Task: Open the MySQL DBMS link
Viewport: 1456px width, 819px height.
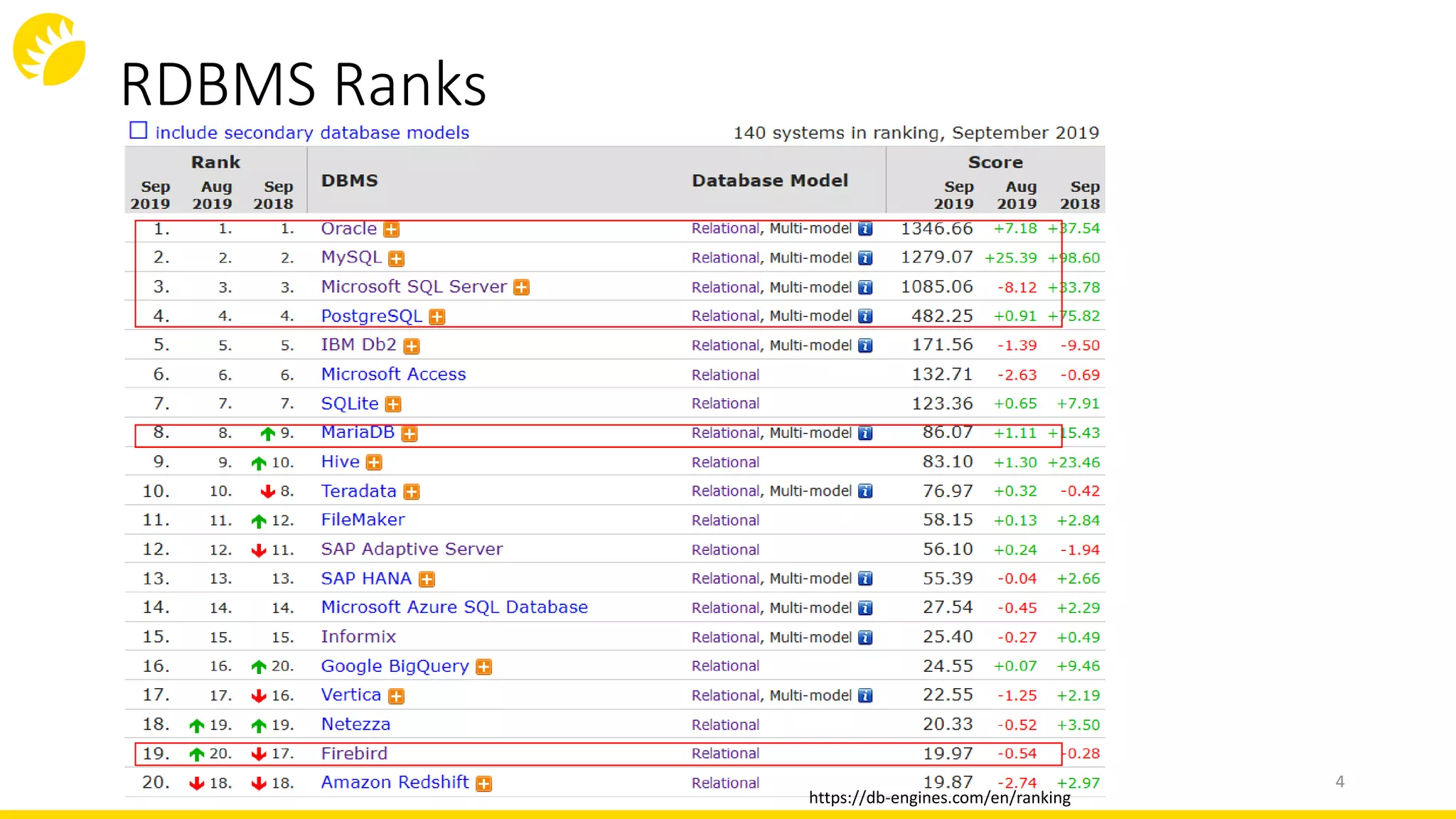Action: [x=351, y=257]
